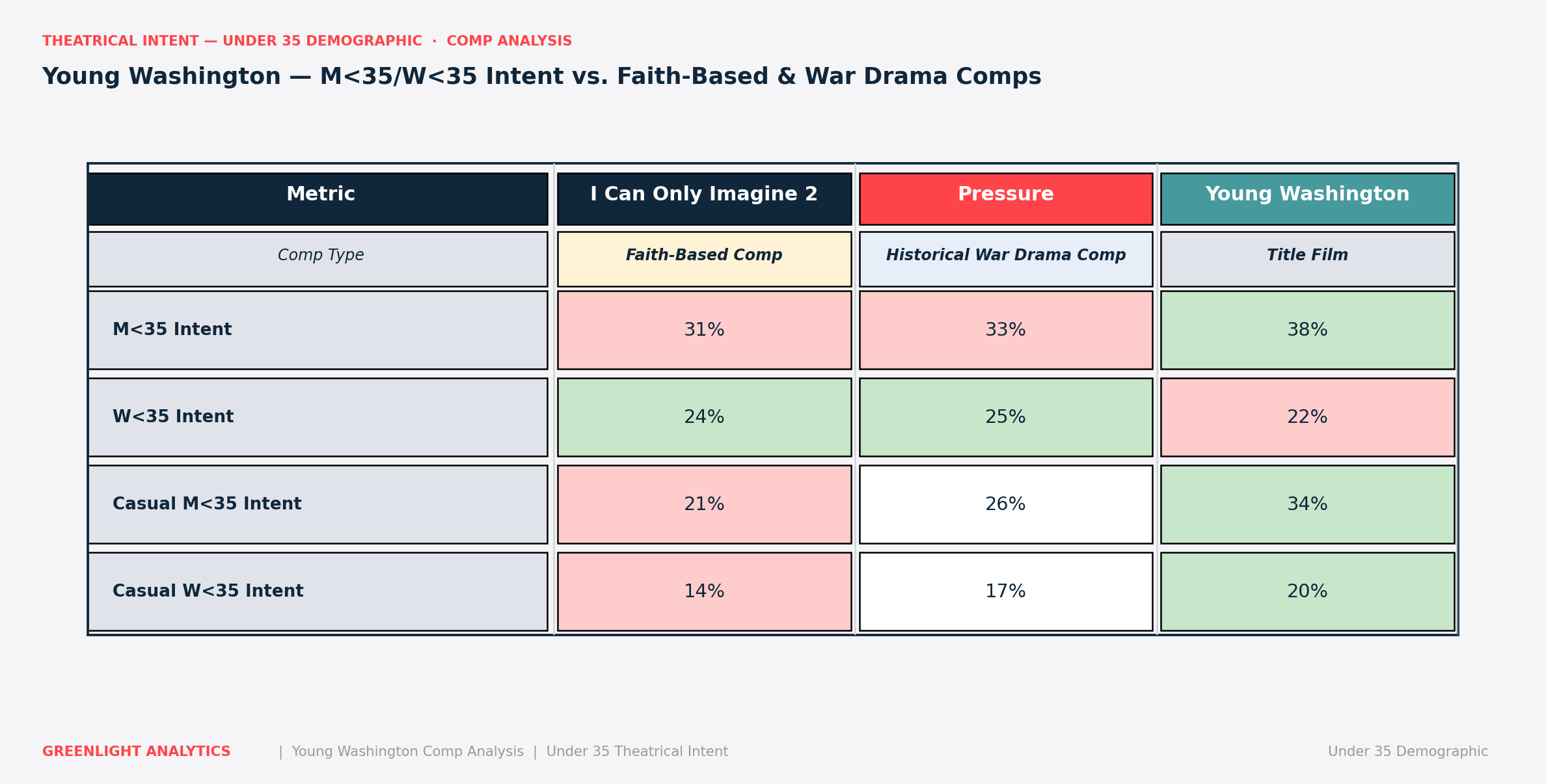Select the 22% red cell

point(1307,417)
